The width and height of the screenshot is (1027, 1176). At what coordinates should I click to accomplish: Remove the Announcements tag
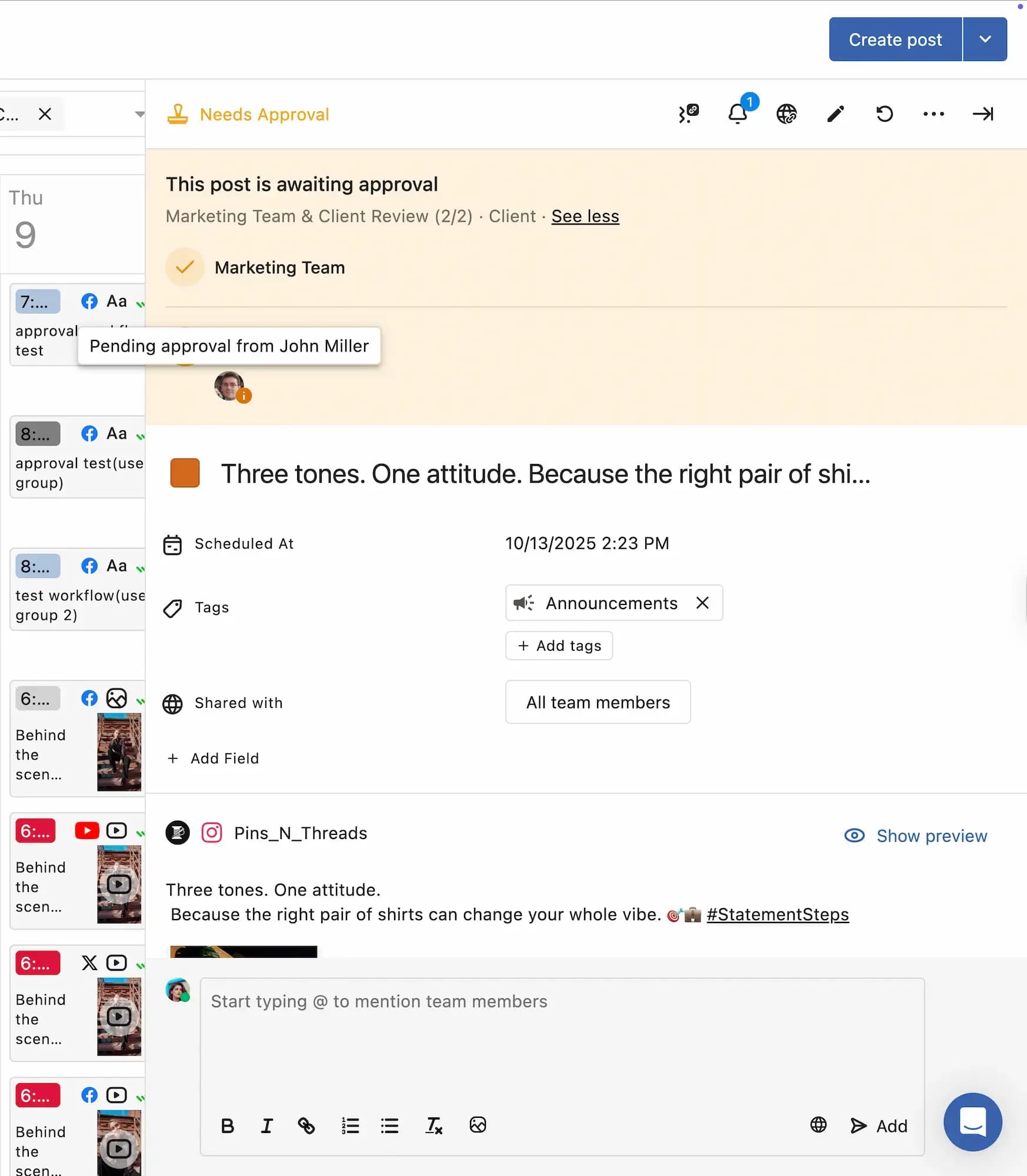pyautogui.click(x=702, y=603)
